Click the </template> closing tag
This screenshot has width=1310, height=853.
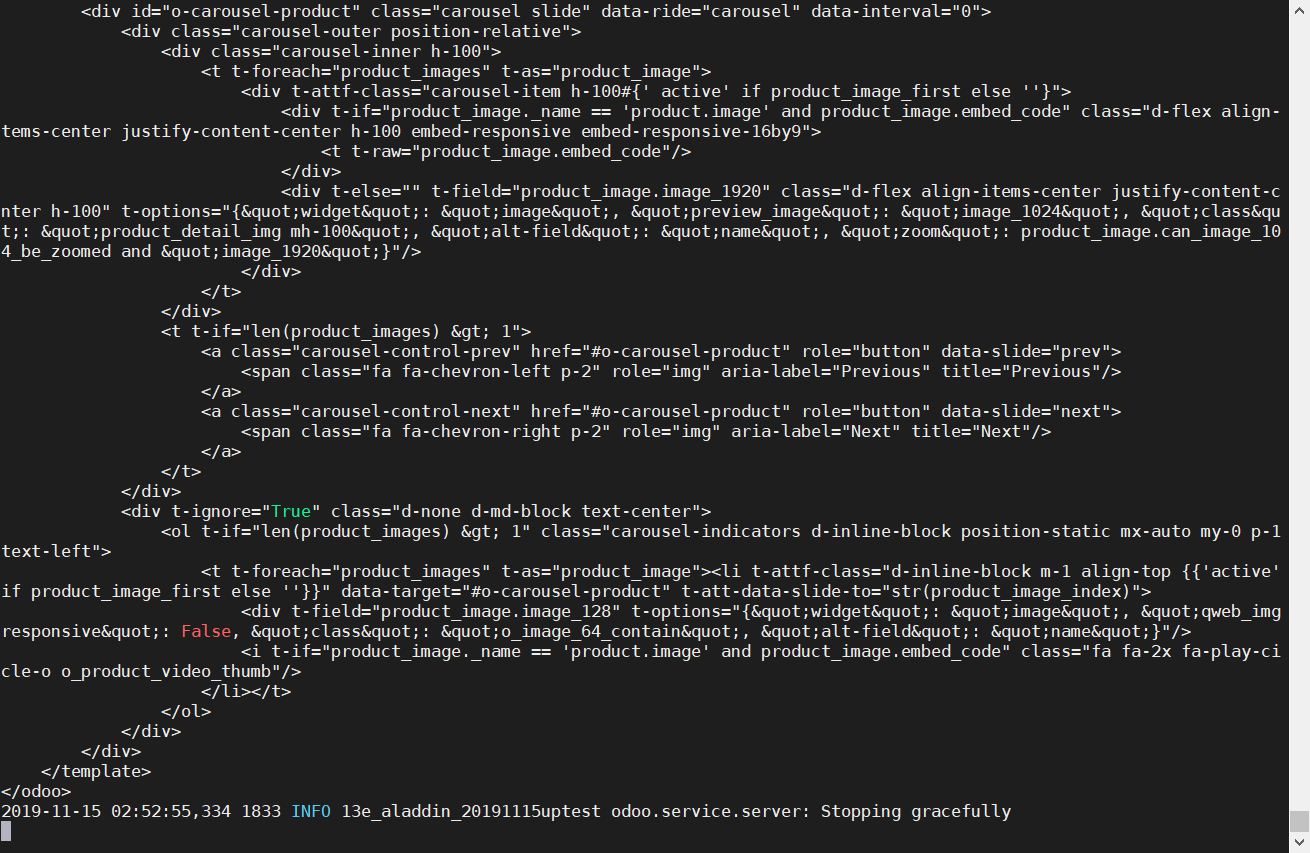click(x=95, y=771)
